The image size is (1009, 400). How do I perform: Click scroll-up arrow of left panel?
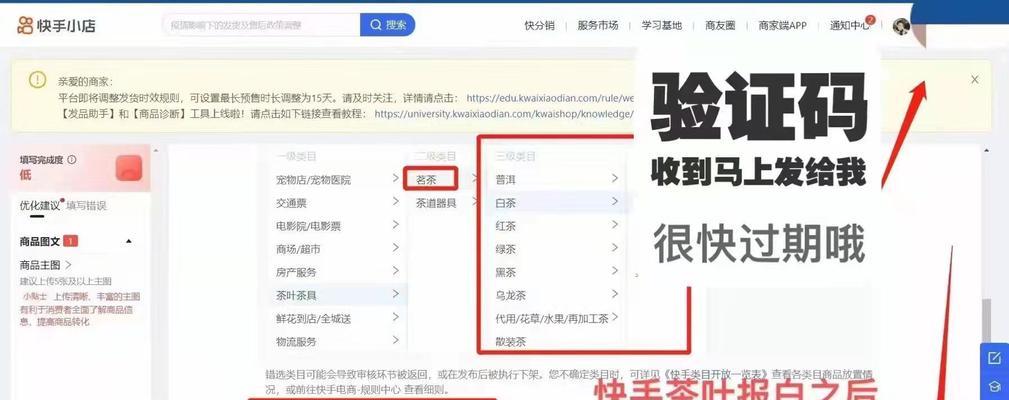click(x=154, y=150)
